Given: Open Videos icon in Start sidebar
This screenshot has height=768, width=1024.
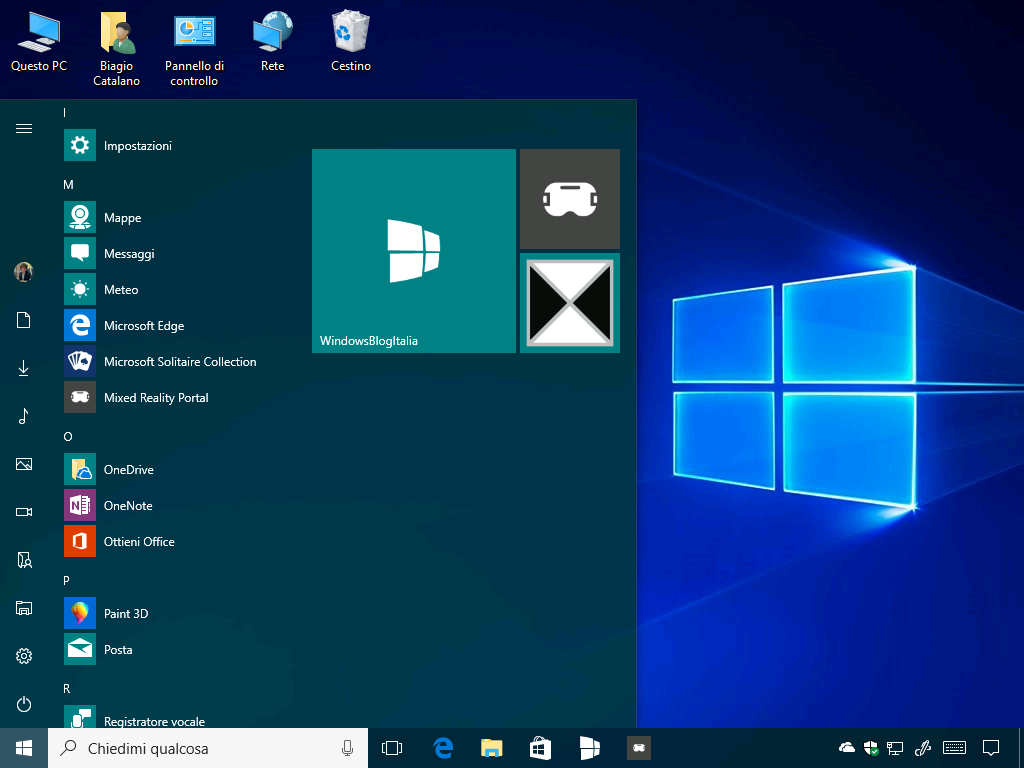Looking at the screenshot, I should [x=24, y=512].
